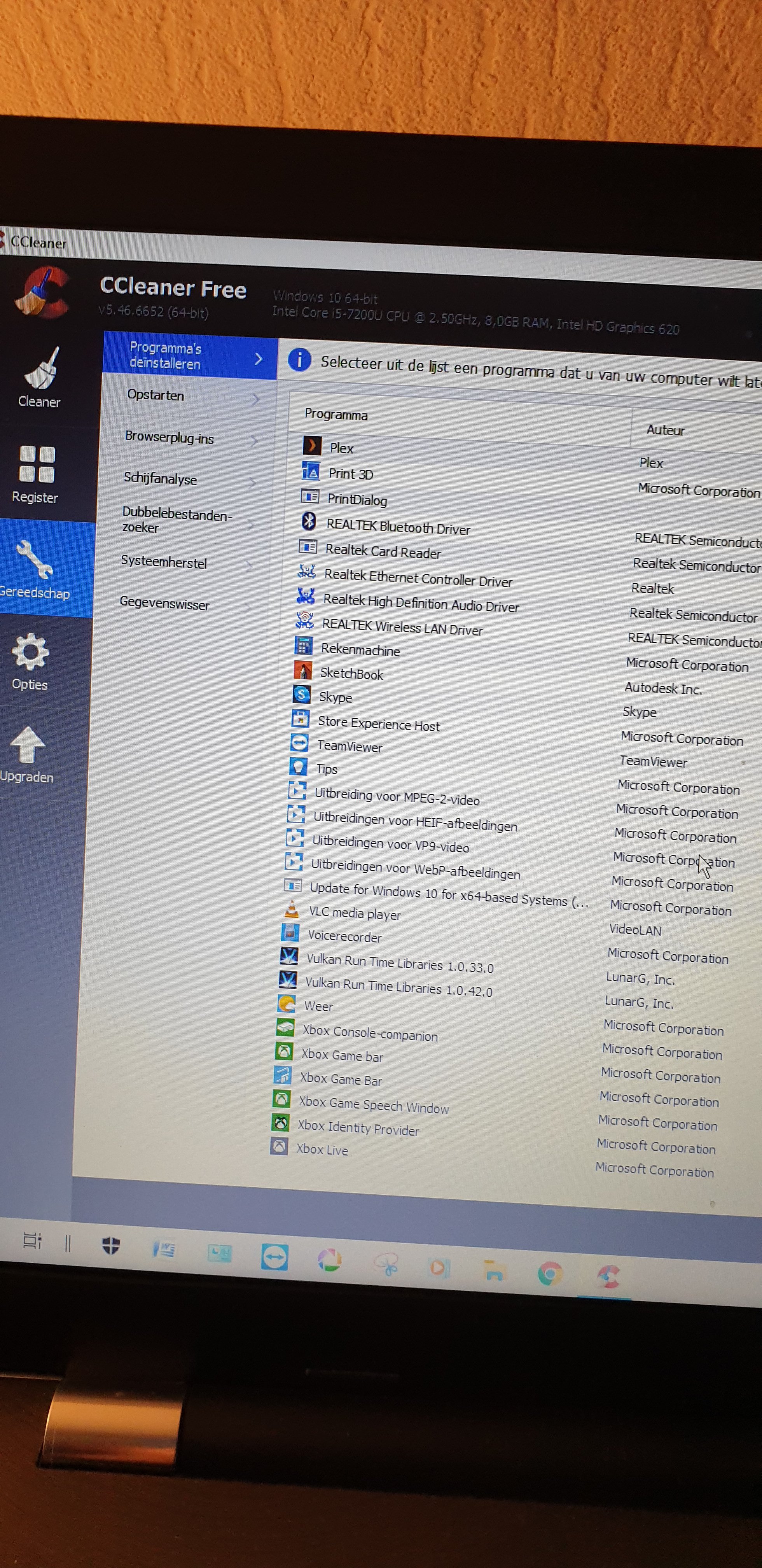Click the Store Experience Host icon
Image resolution: width=762 pixels, height=1568 pixels.
point(300,718)
